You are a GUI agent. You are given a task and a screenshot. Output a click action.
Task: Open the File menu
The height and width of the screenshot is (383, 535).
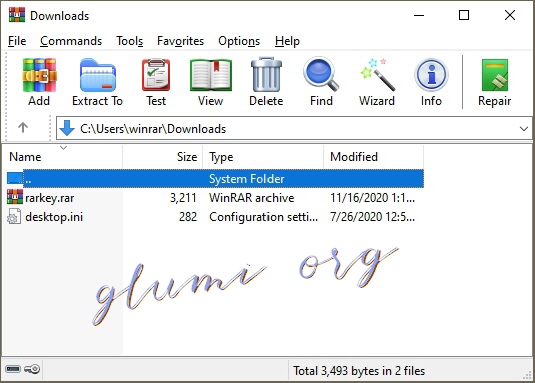tap(17, 41)
